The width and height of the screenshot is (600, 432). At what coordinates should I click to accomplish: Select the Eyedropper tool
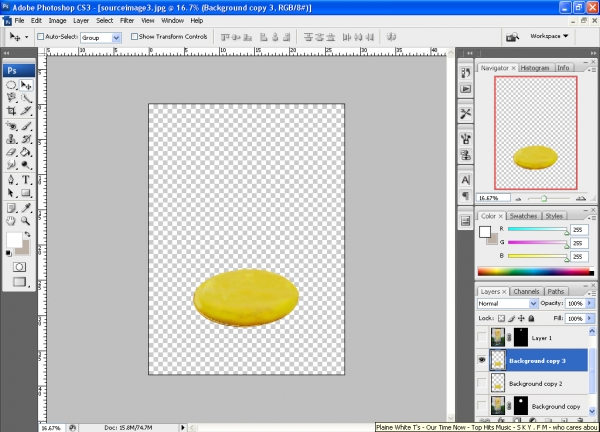click(x=26, y=208)
